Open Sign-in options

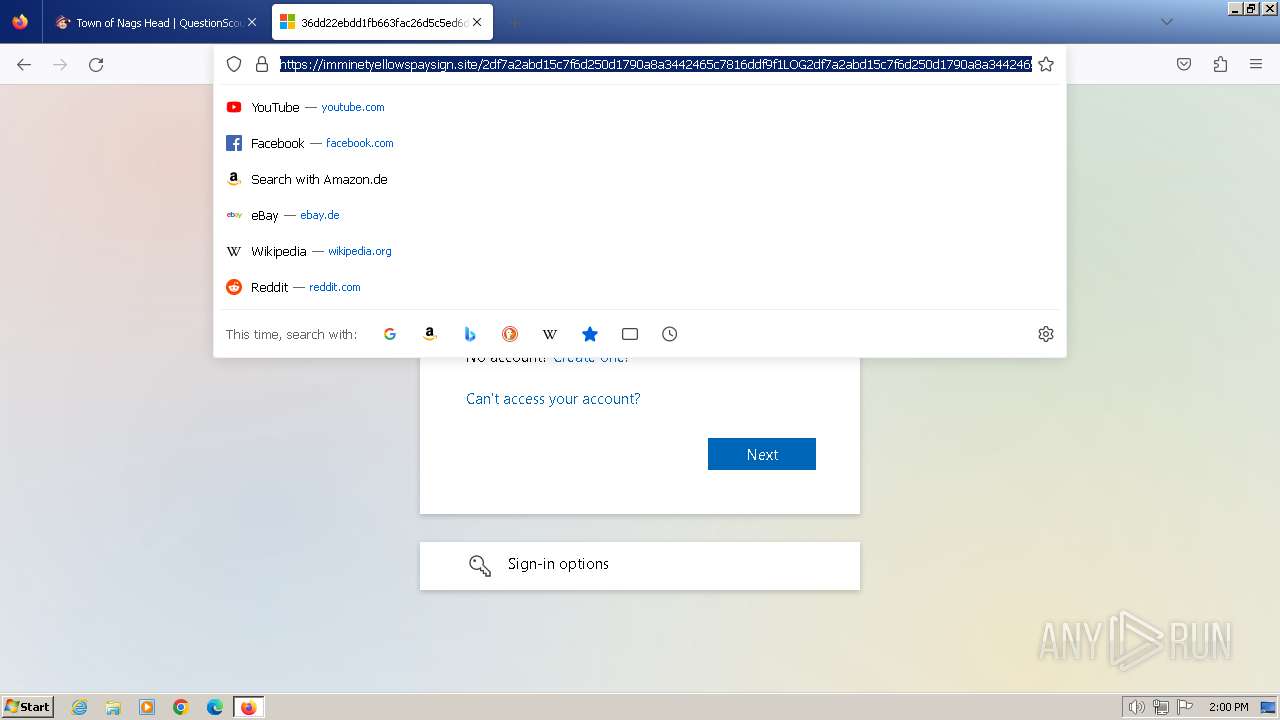point(640,566)
